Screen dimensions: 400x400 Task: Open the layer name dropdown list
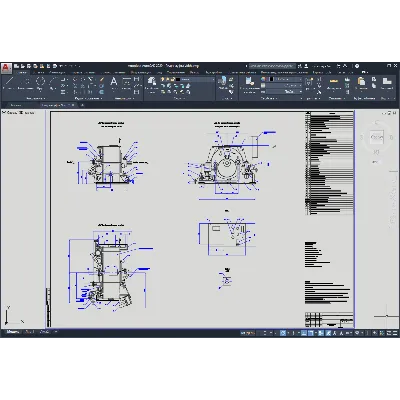197,79
